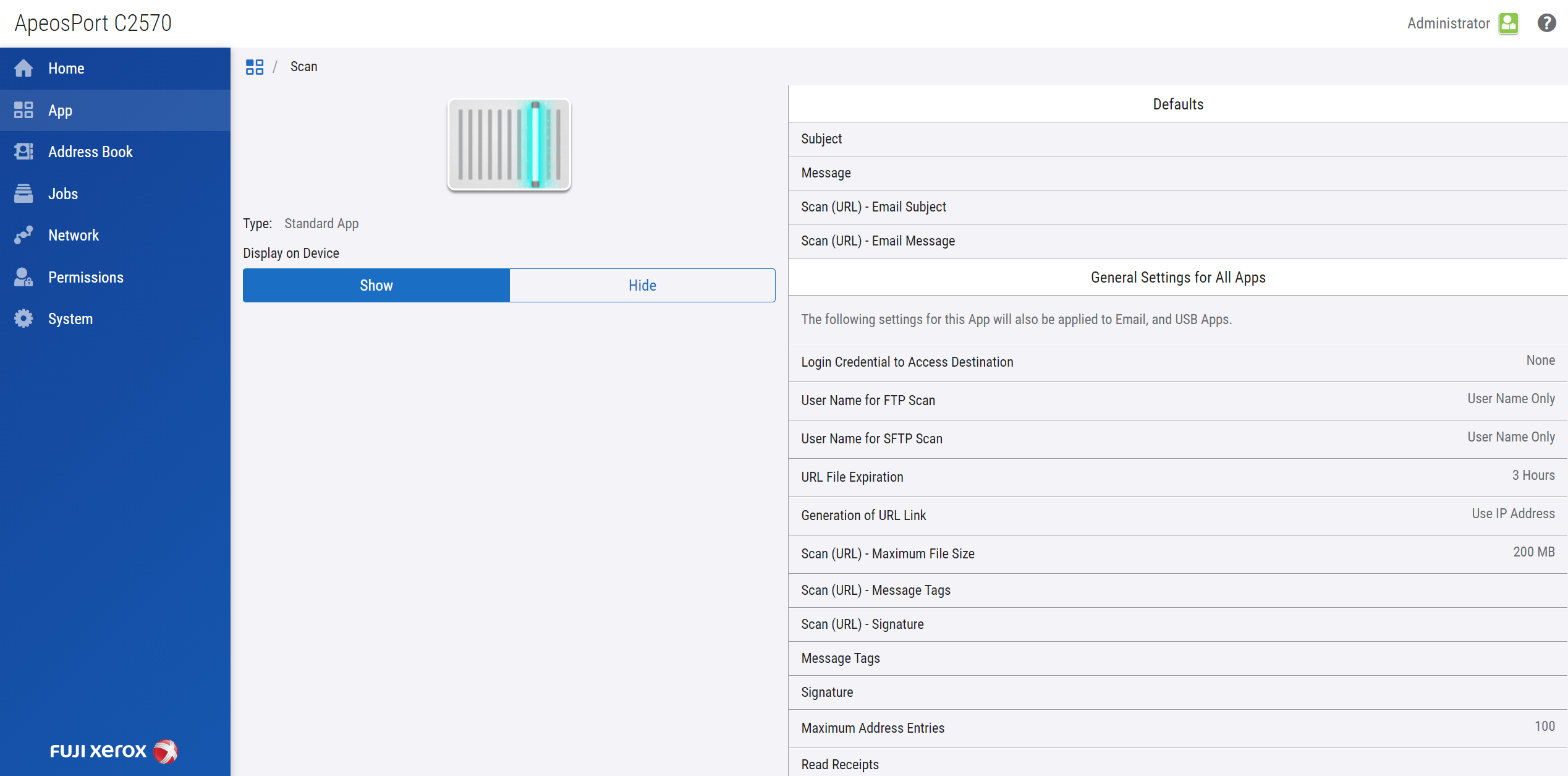Screen dimensions: 1568x776
Task: Open Network in the sidebar menu
Action: coord(74,236)
